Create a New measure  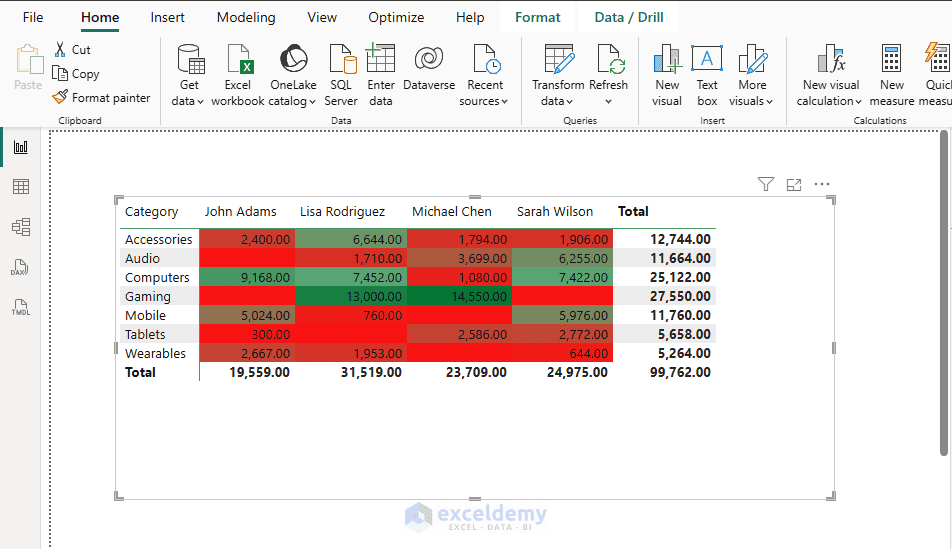point(891,76)
